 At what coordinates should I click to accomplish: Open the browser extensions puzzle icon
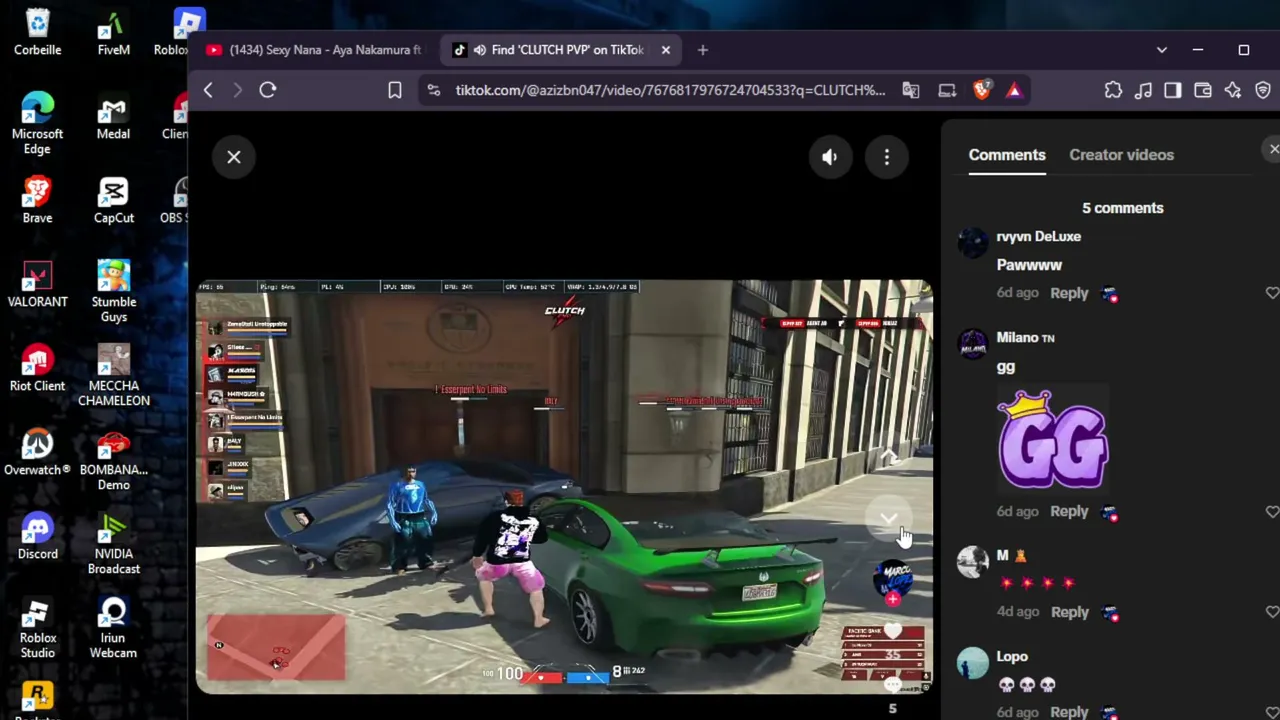(x=1113, y=90)
